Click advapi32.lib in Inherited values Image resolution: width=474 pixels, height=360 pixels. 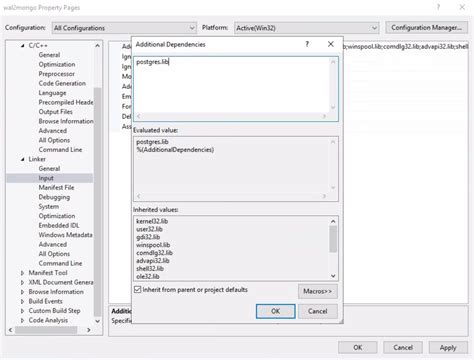point(153,261)
